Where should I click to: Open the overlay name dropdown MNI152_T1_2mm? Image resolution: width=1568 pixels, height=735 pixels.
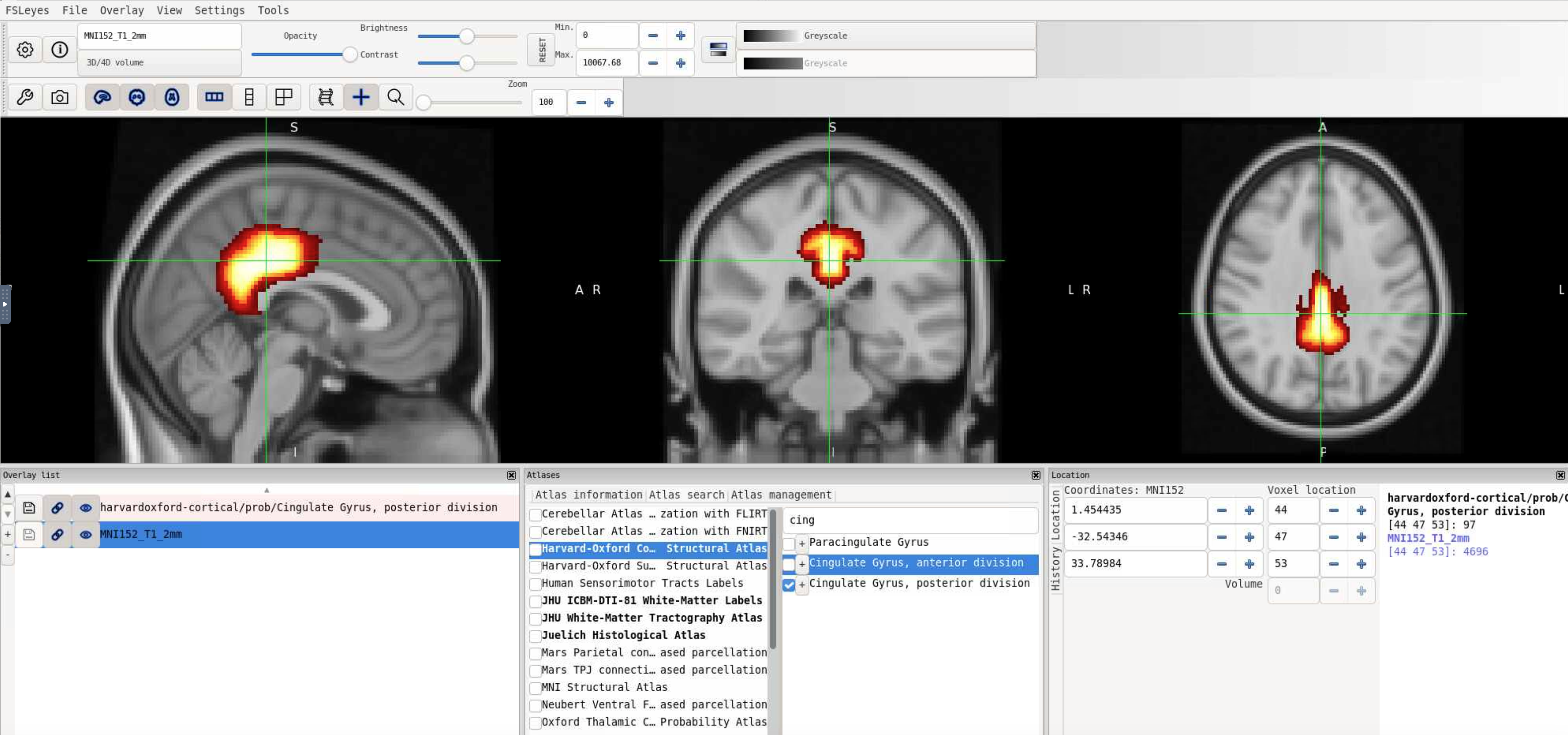click(160, 36)
